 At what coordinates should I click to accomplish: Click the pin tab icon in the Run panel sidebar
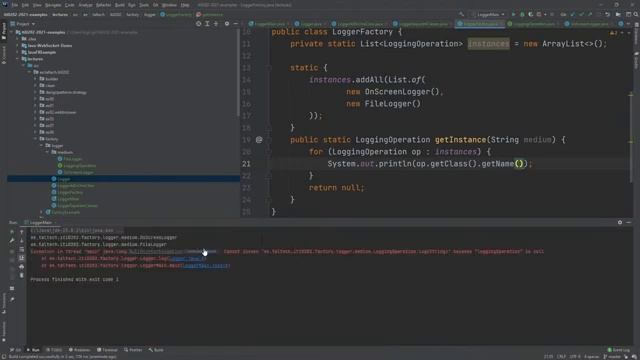pyautogui.click(x=12, y=300)
